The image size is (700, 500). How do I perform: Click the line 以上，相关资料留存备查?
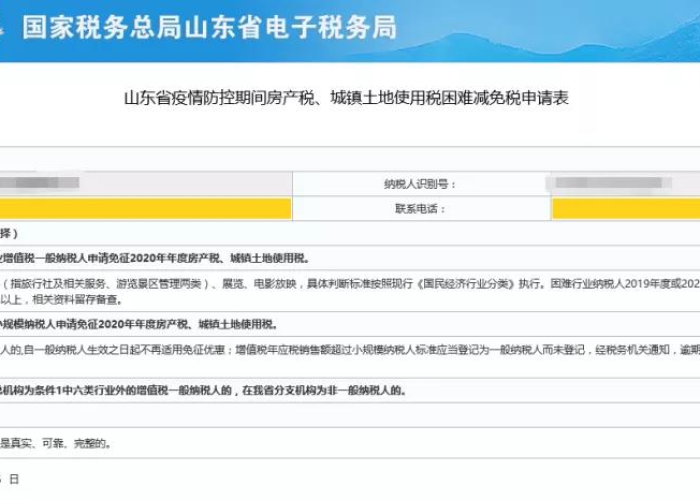click(61, 299)
